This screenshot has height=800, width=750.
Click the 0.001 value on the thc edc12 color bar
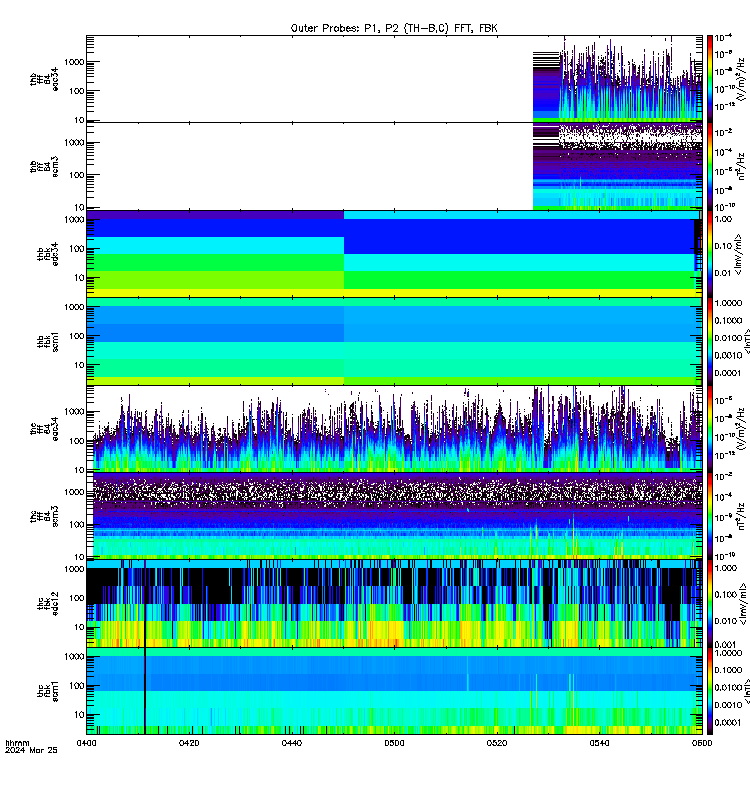coord(726,644)
